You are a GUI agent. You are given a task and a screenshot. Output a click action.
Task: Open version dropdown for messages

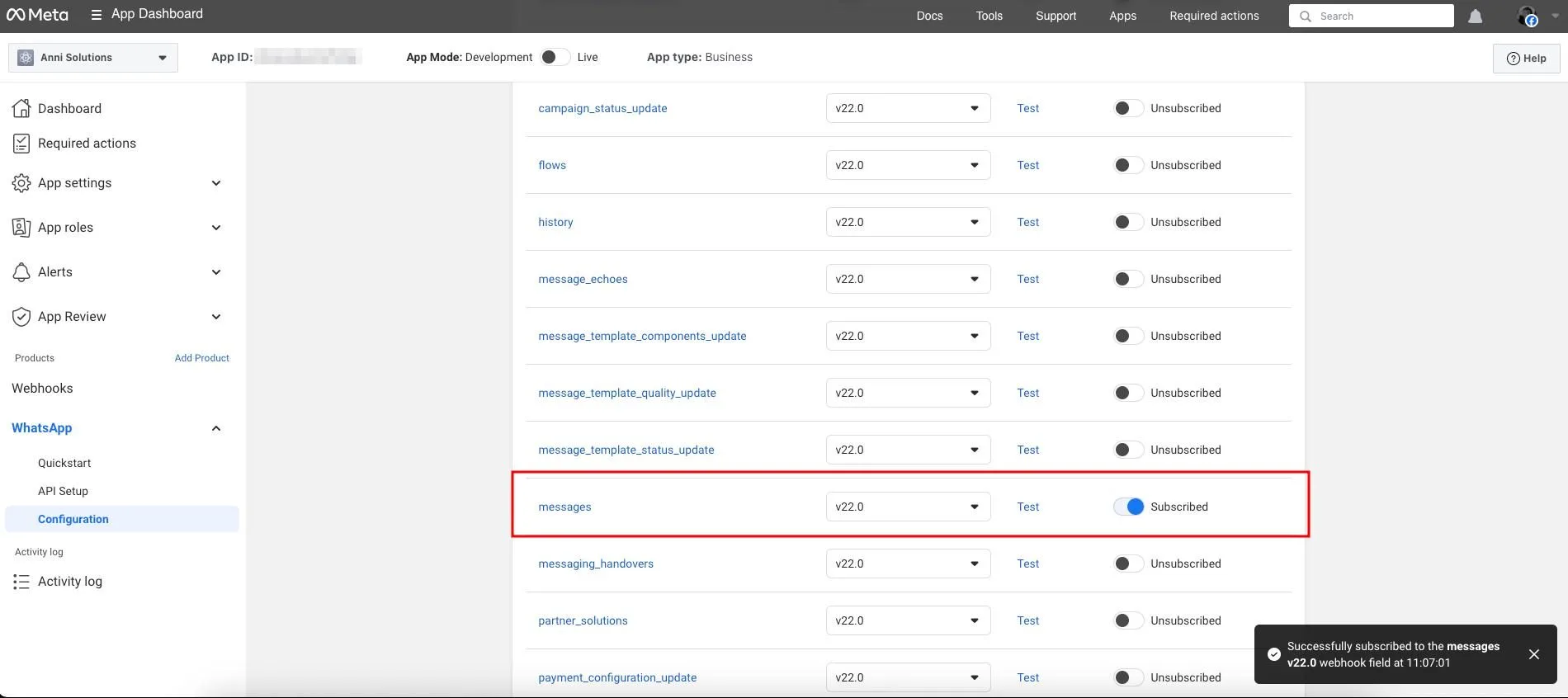click(908, 507)
